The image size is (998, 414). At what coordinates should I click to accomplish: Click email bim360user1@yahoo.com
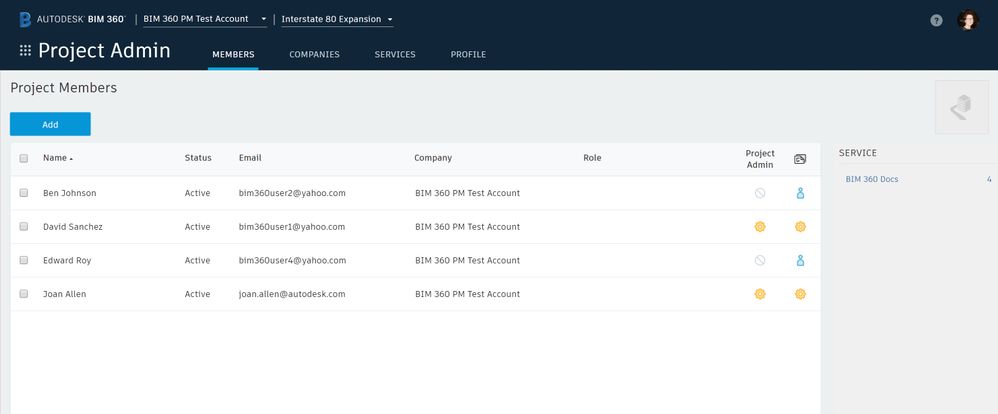(x=292, y=227)
